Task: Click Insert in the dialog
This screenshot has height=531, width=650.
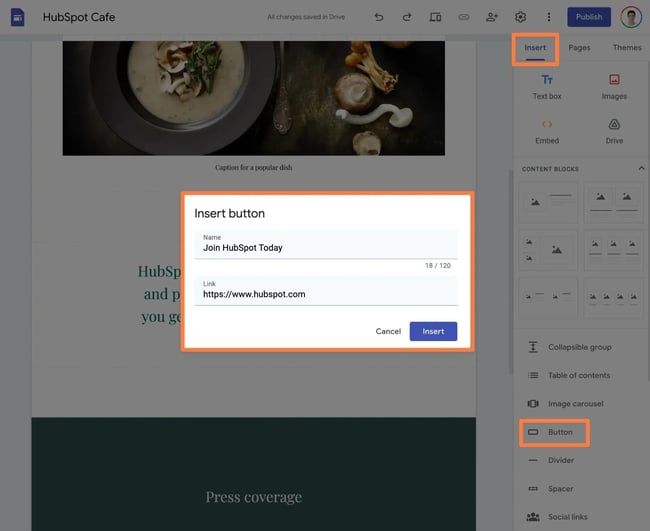Action: (433, 332)
